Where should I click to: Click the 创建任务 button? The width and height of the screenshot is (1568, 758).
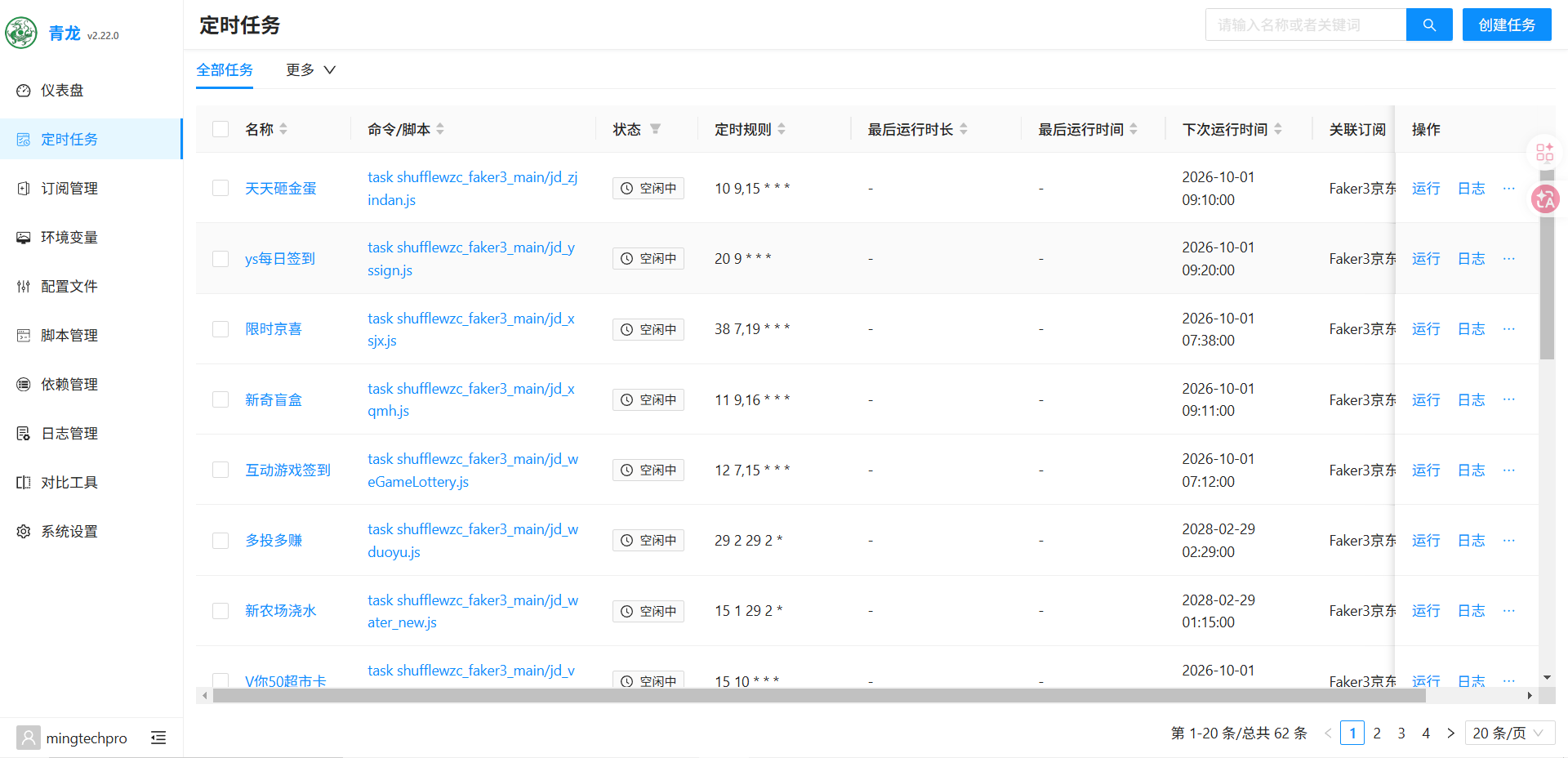pyautogui.click(x=1507, y=25)
